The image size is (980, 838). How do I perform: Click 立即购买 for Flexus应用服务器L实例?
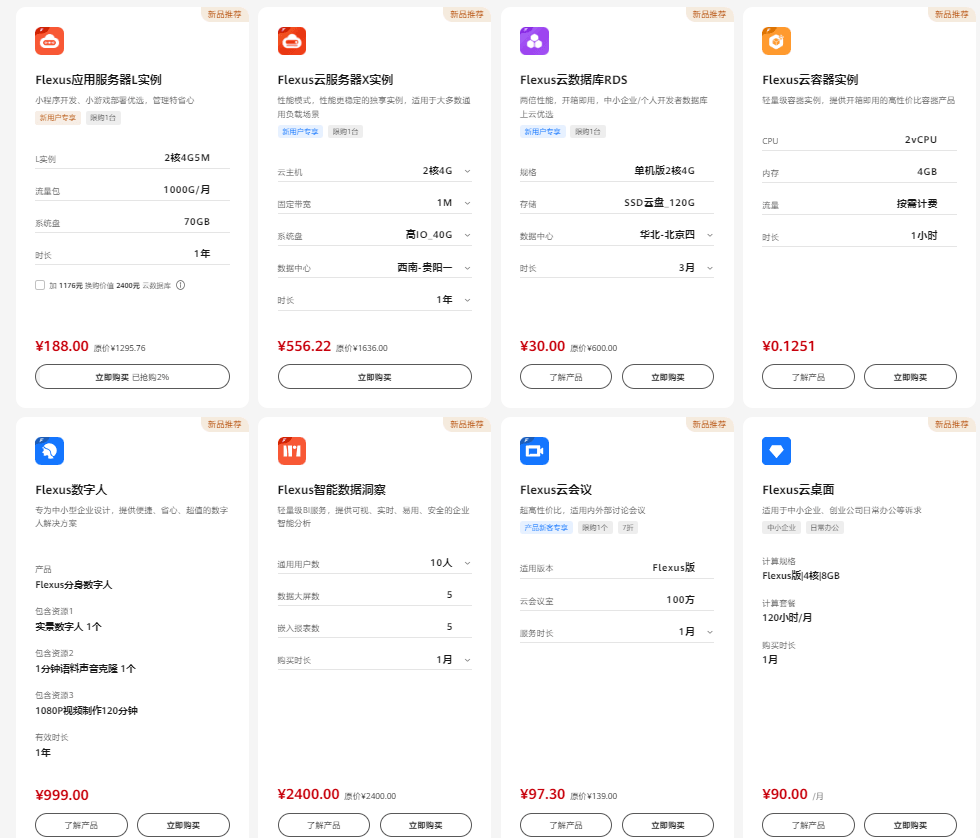[x=132, y=377]
